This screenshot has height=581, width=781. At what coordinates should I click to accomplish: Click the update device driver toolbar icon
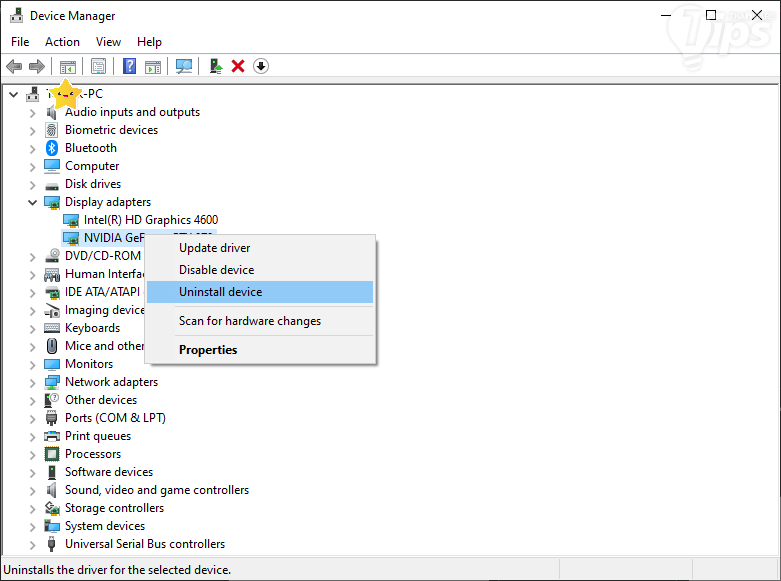click(x=215, y=66)
